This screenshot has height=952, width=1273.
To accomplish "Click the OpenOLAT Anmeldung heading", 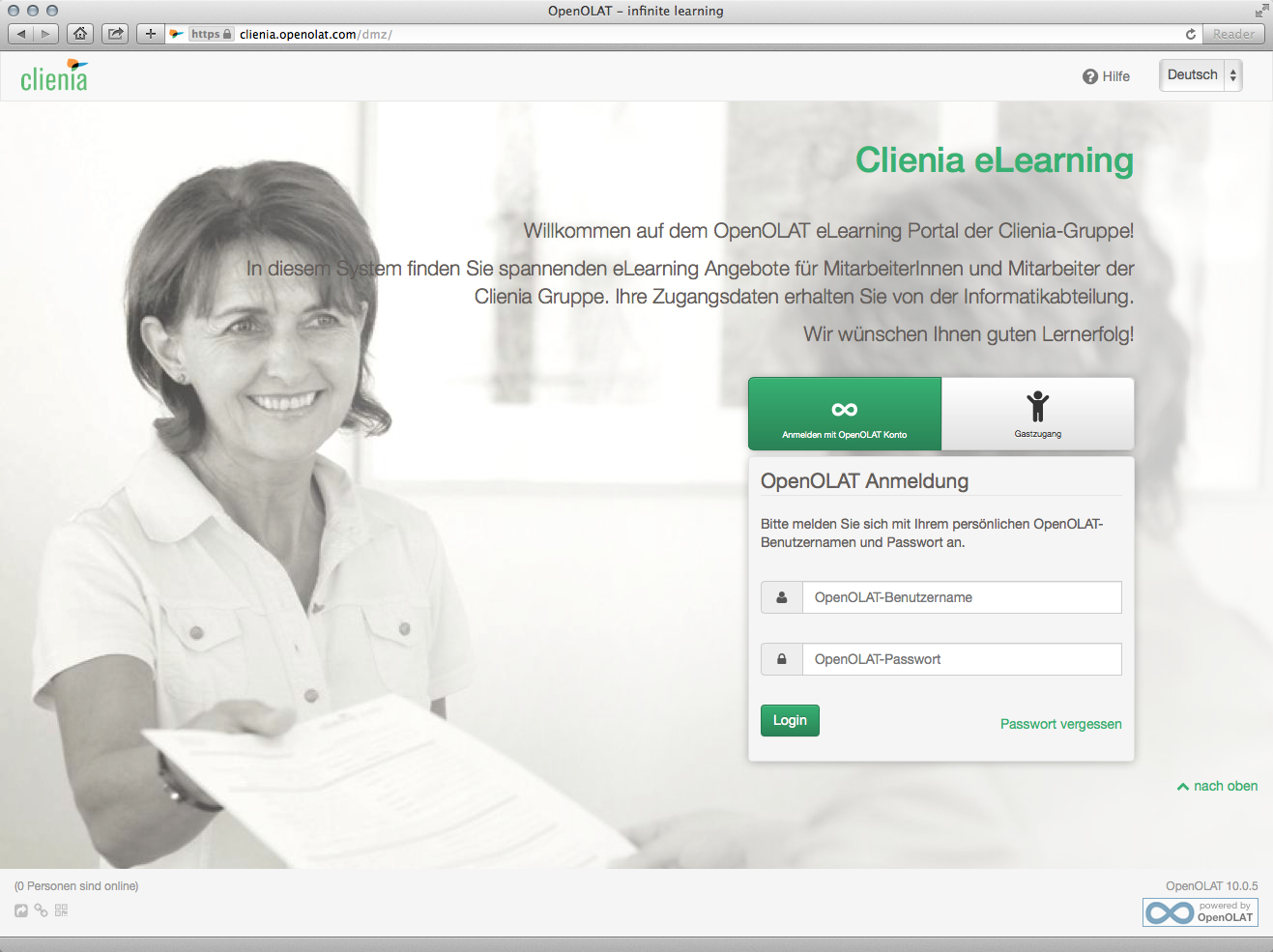I will coord(864,481).
